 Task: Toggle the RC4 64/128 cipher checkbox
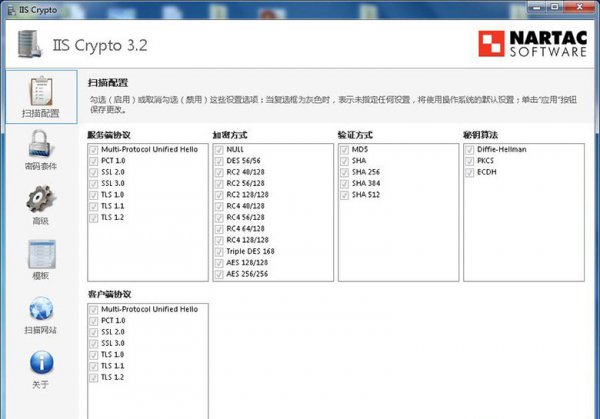(219, 229)
